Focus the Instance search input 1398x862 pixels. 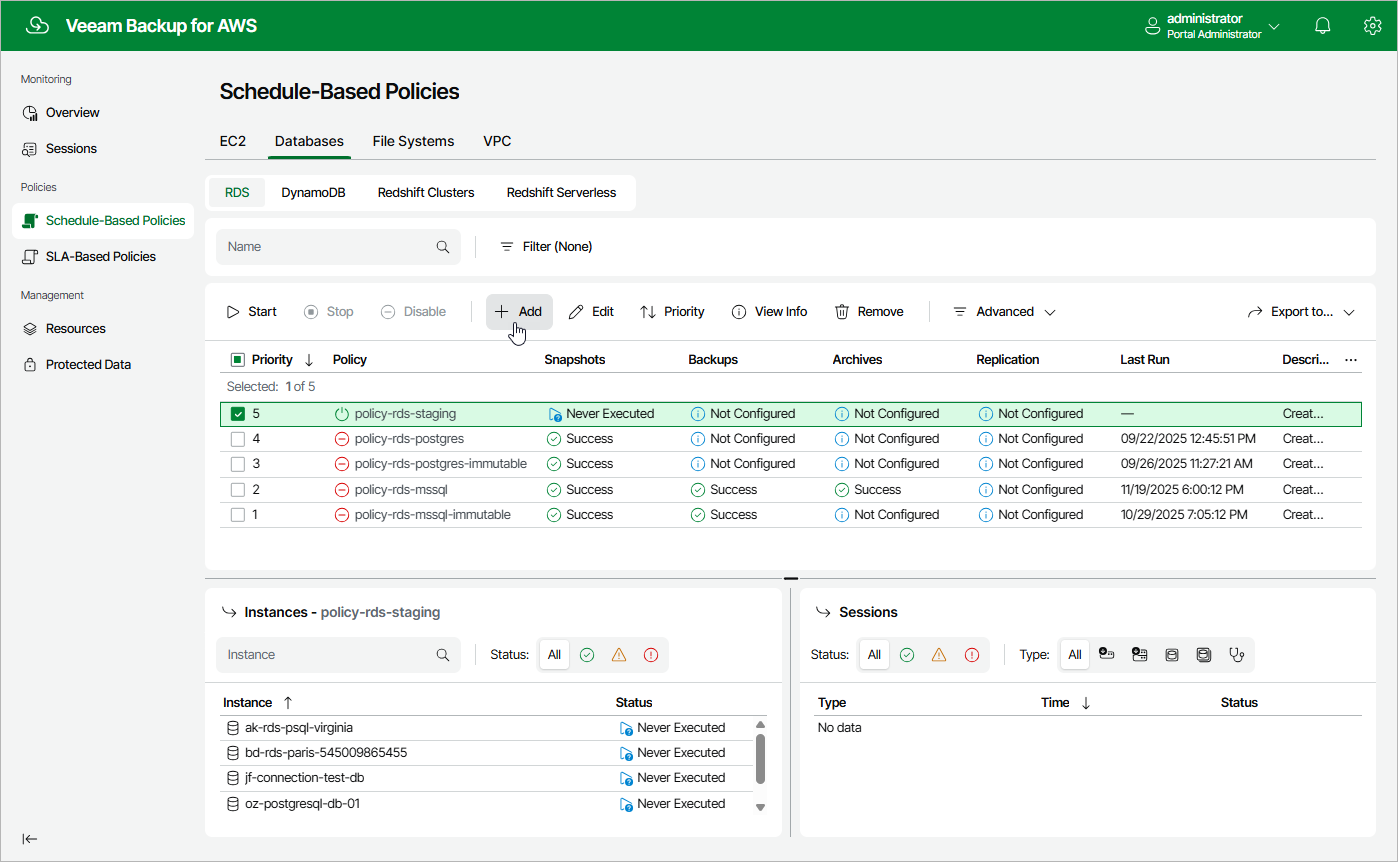[x=338, y=655]
